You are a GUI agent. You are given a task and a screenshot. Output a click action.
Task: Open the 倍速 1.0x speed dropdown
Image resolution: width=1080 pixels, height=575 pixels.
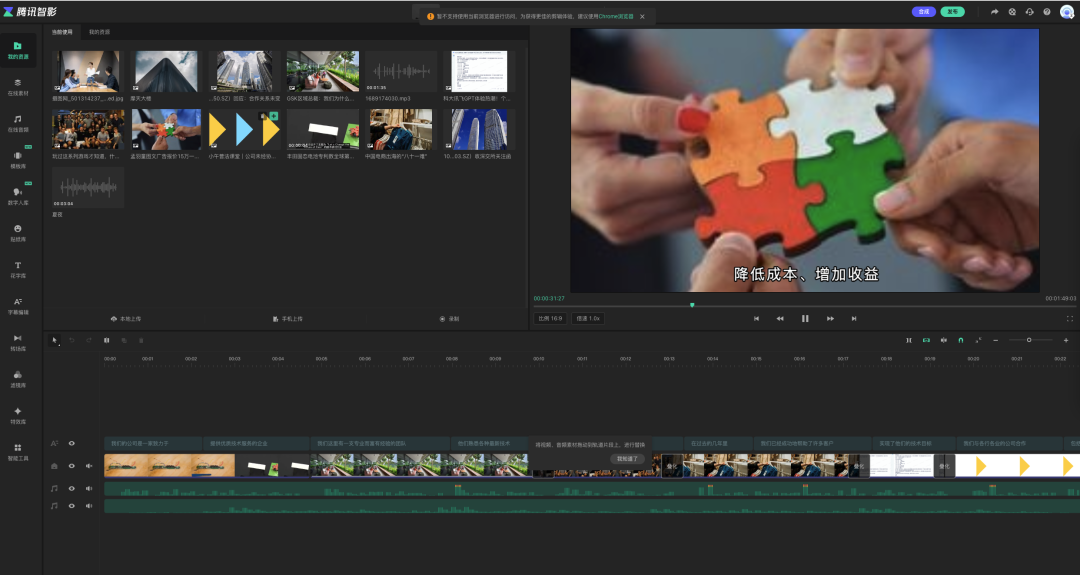(x=587, y=319)
